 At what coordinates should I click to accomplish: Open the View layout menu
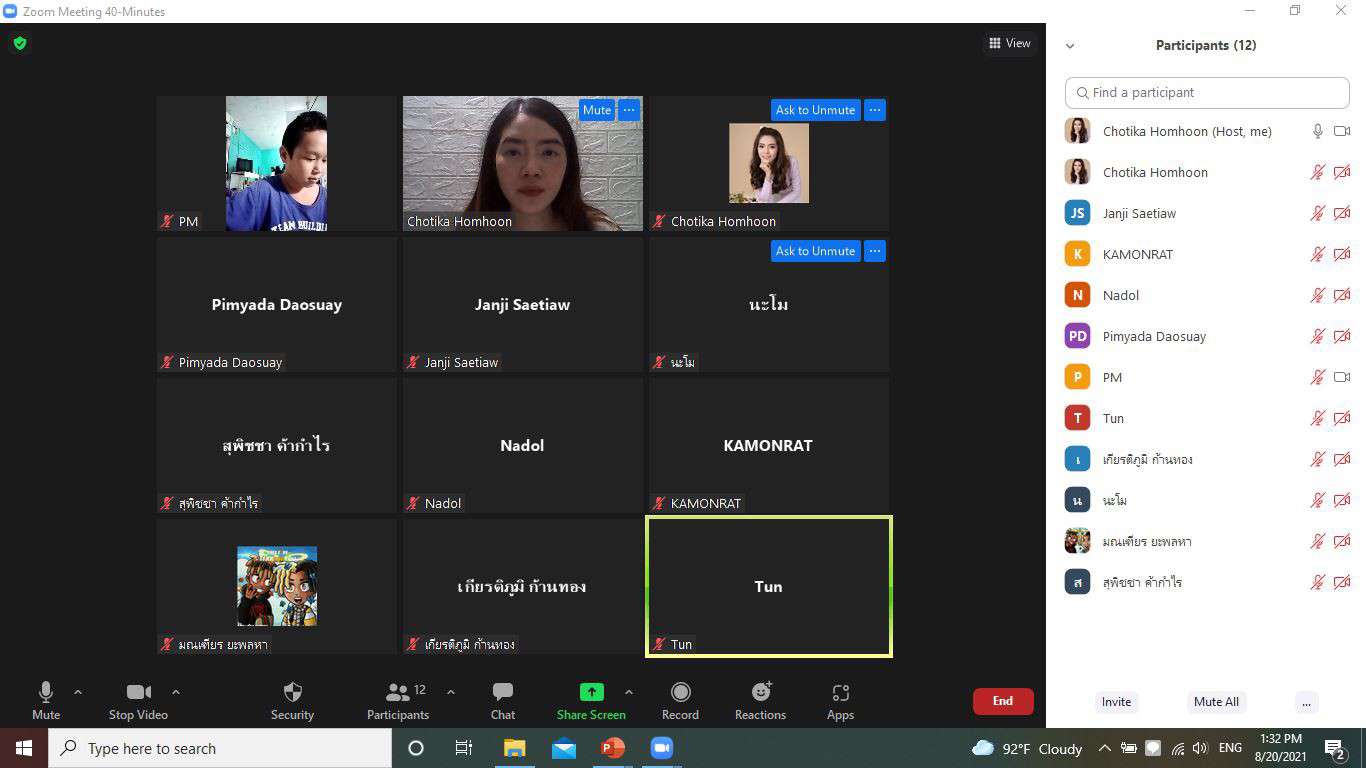click(x=1009, y=43)
